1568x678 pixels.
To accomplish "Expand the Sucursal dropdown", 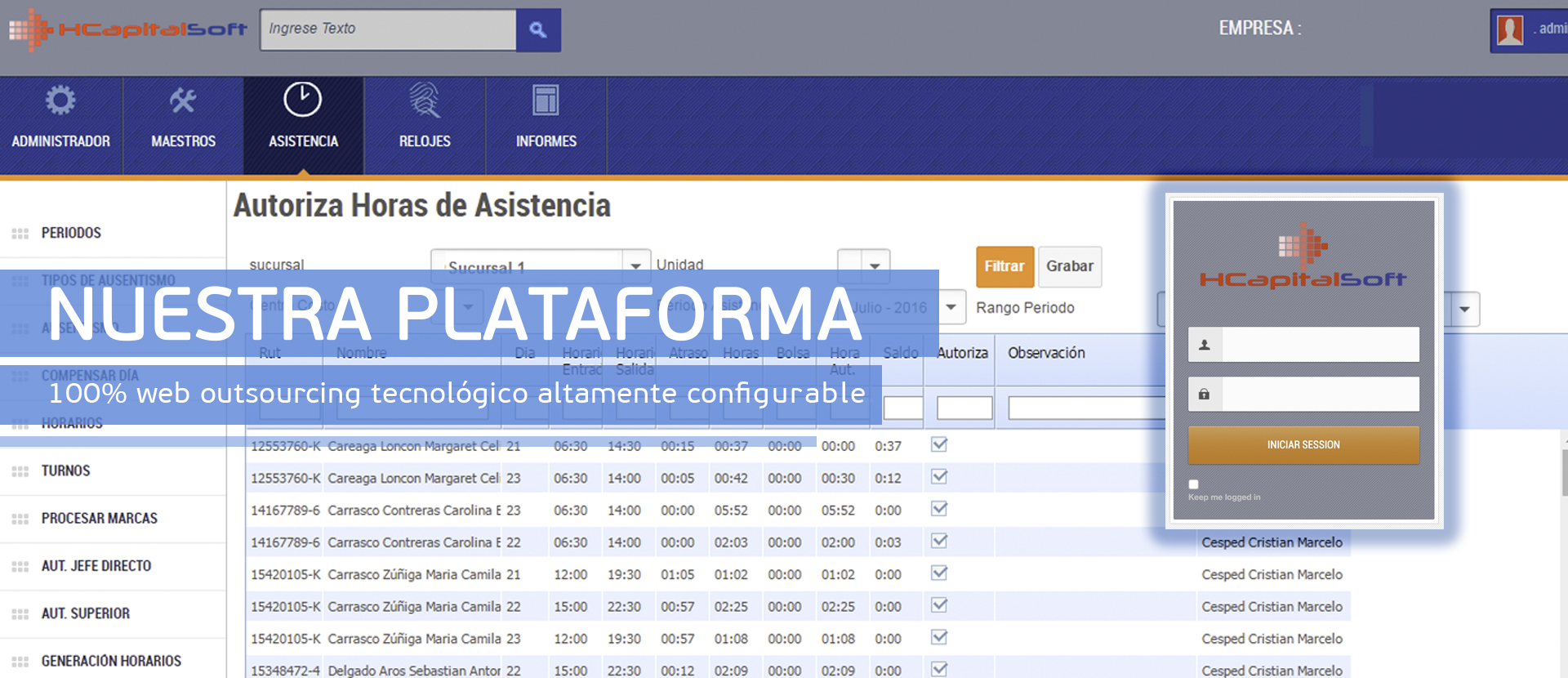I will point(635,266).
